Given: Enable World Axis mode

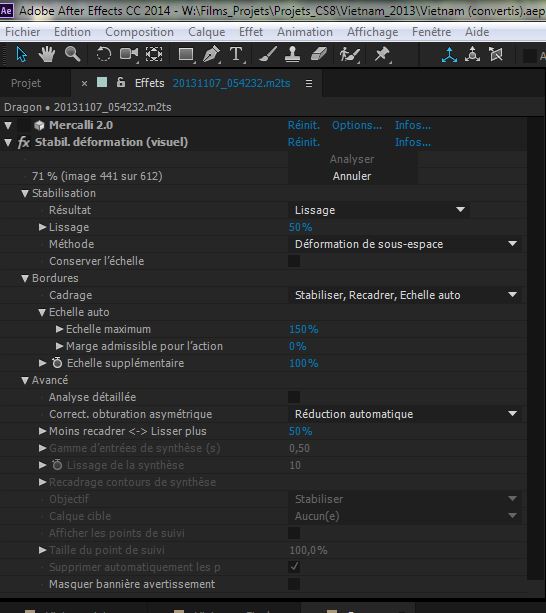Looking at the screenshot, I should 473,54.
